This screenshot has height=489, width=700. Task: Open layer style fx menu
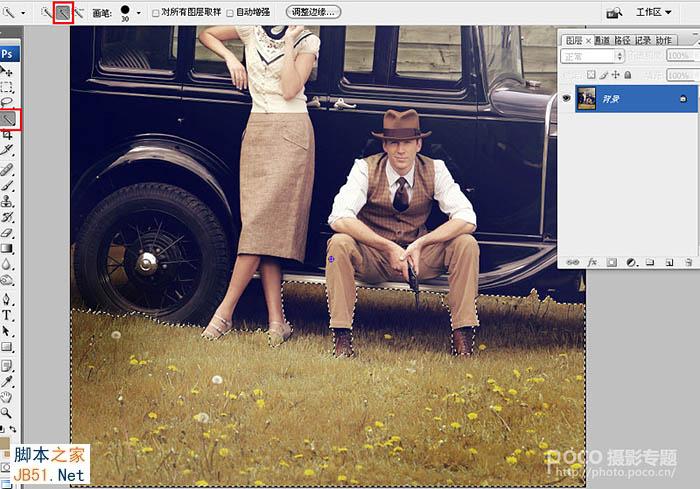pos(592,262)
